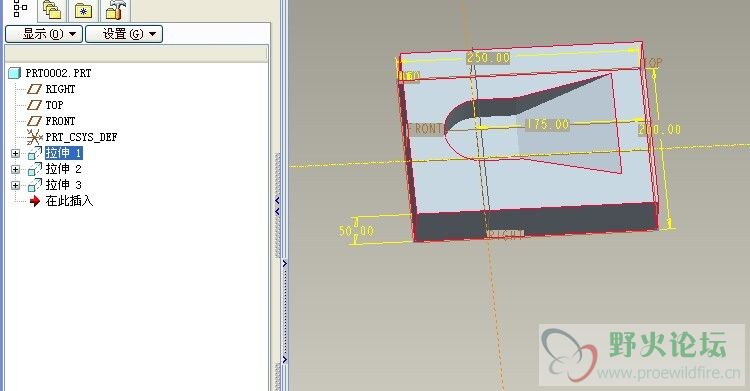750x391 pixels.
Task: Open the folder browser tab icon
Action: click(x=52, y=10)
